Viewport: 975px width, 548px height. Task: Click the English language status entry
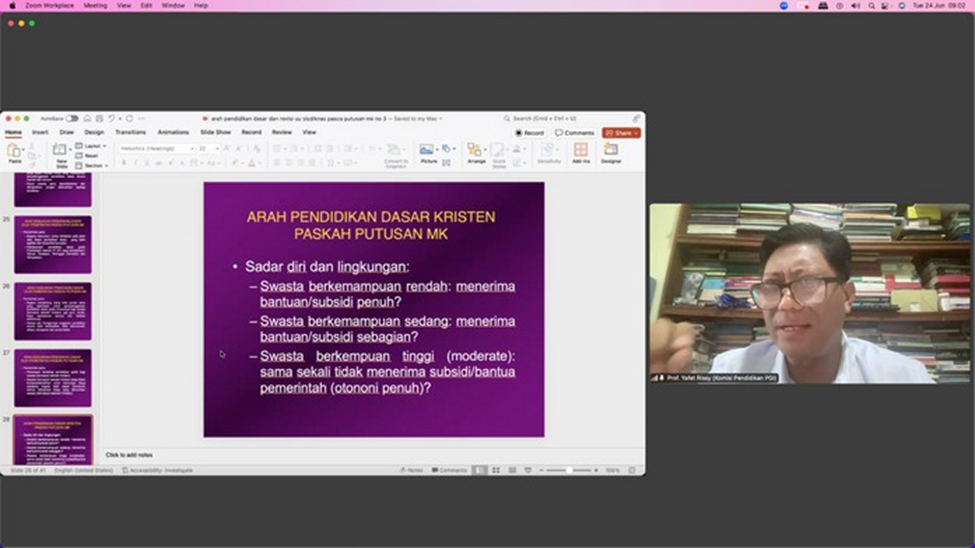[x=83, y=470]
